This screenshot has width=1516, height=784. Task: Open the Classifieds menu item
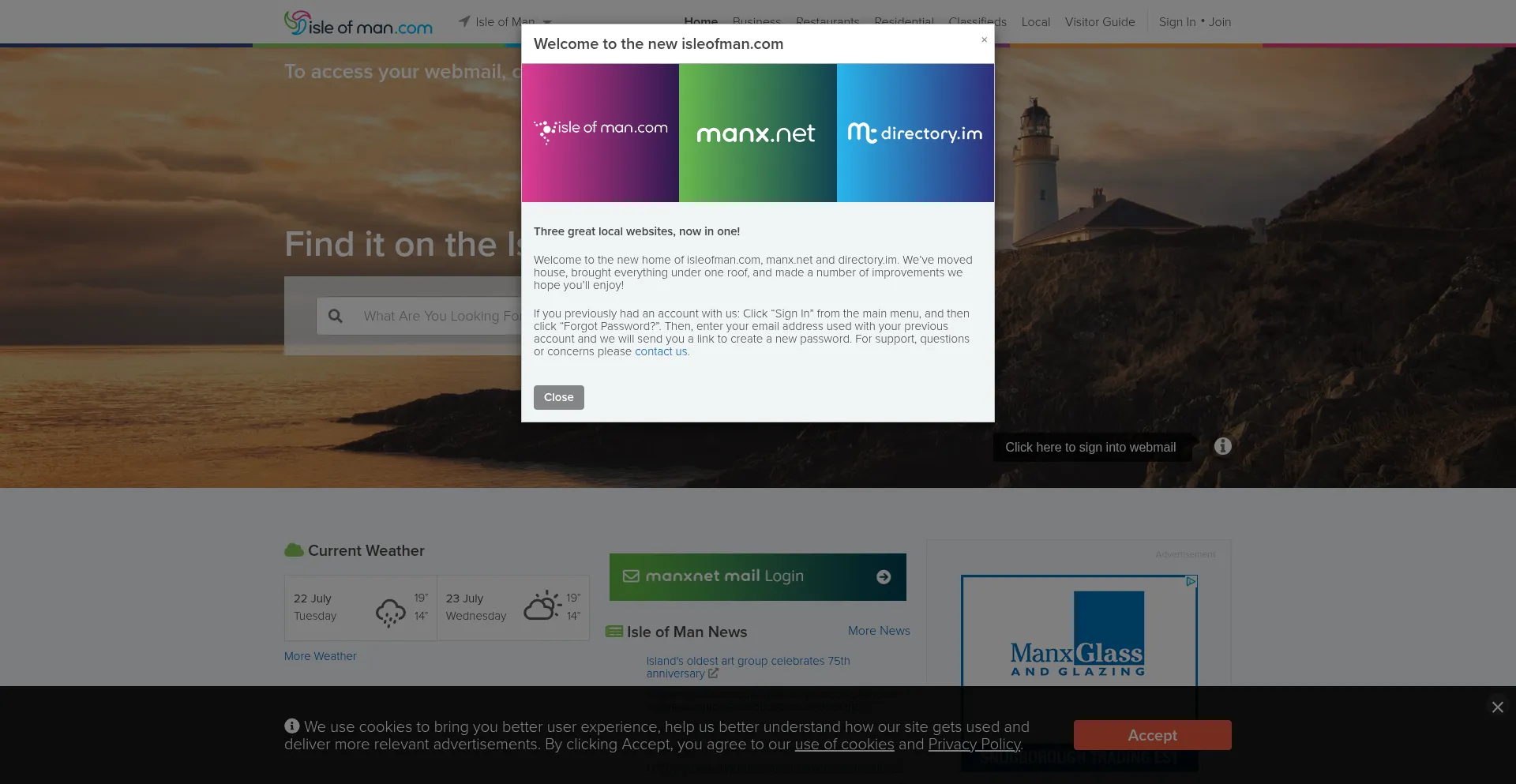(978, 22)
